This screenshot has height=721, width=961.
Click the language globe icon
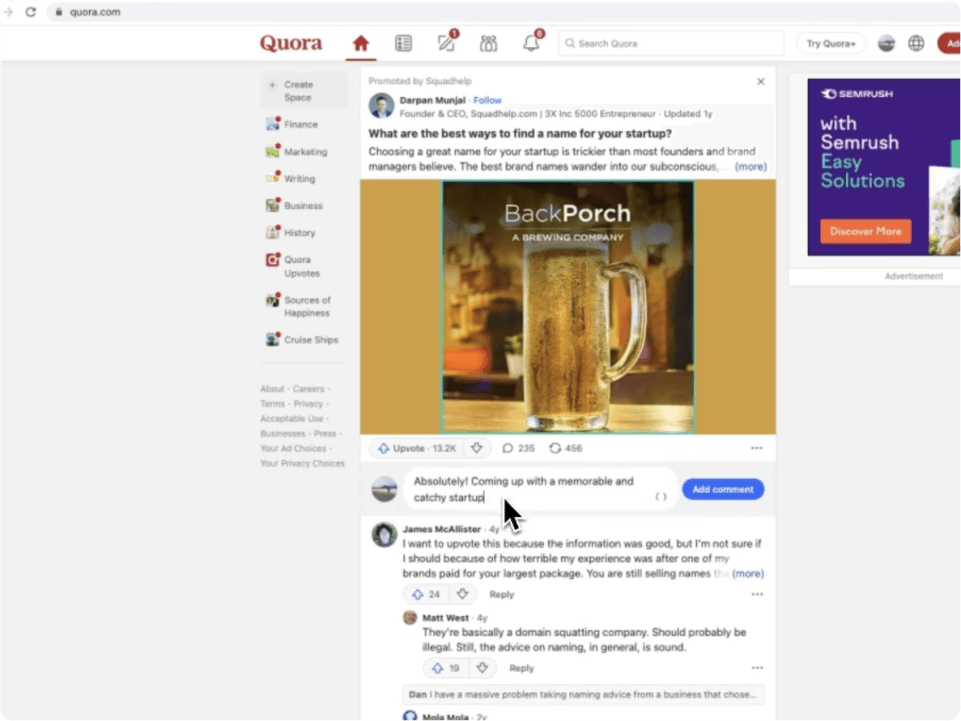(x=916, y=43)
